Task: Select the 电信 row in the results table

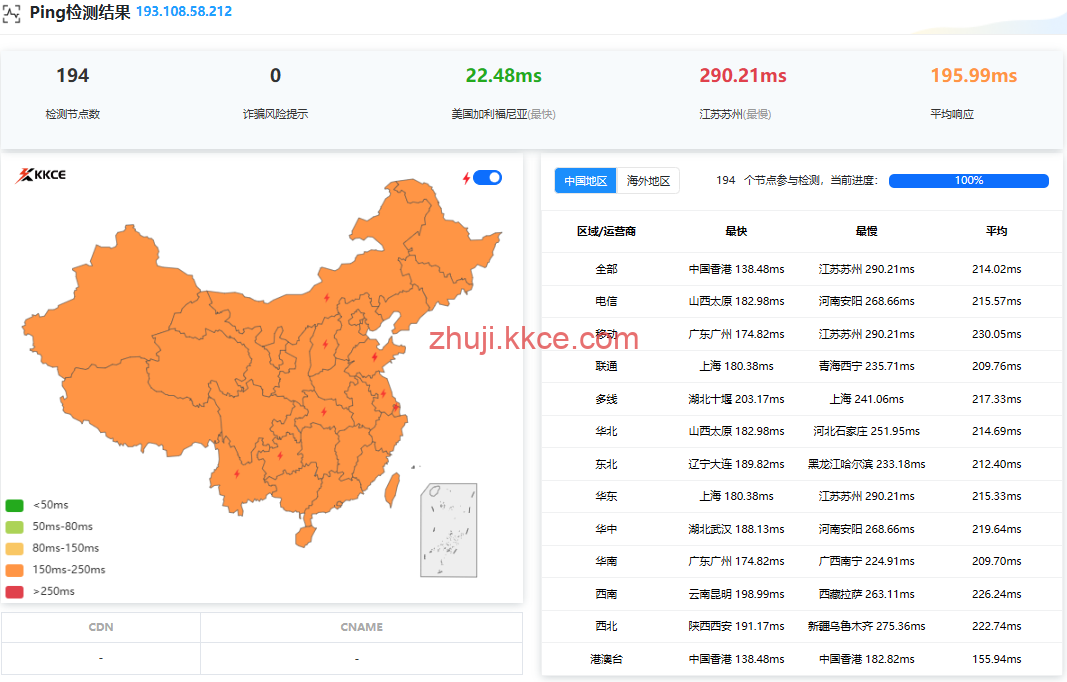Action: 606,301
